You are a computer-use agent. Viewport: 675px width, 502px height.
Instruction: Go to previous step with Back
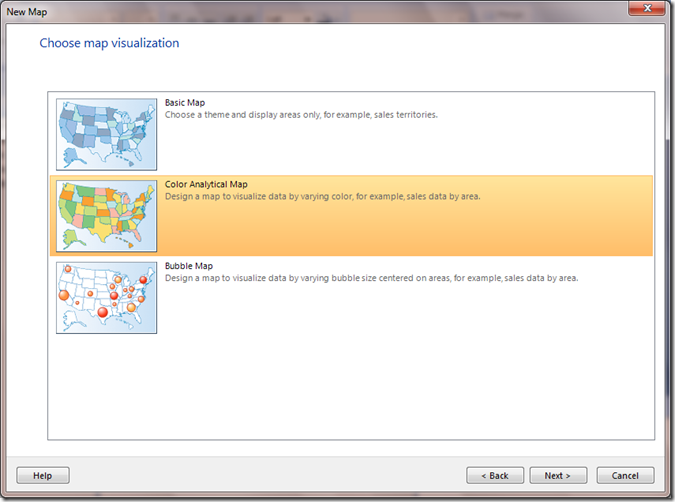click(x=495, y=476)
